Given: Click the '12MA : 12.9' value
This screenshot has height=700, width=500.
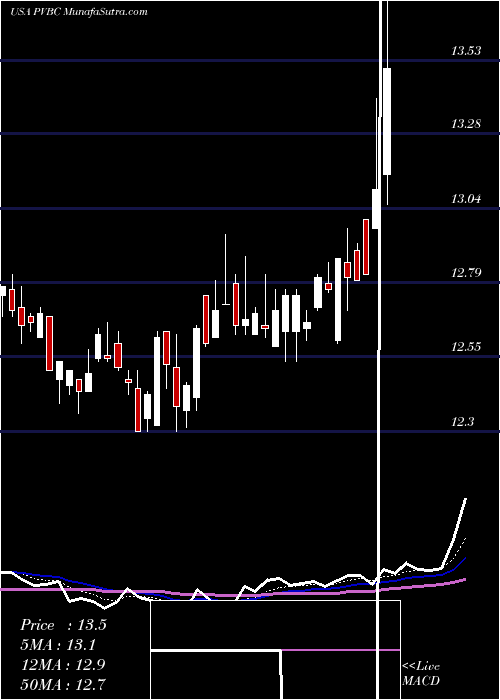Looking at the screenshot, I should [x=63, y=665].
